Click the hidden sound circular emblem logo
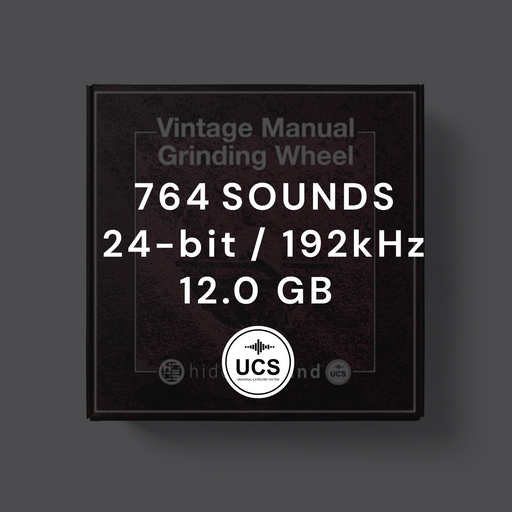 tap(171, 372)
